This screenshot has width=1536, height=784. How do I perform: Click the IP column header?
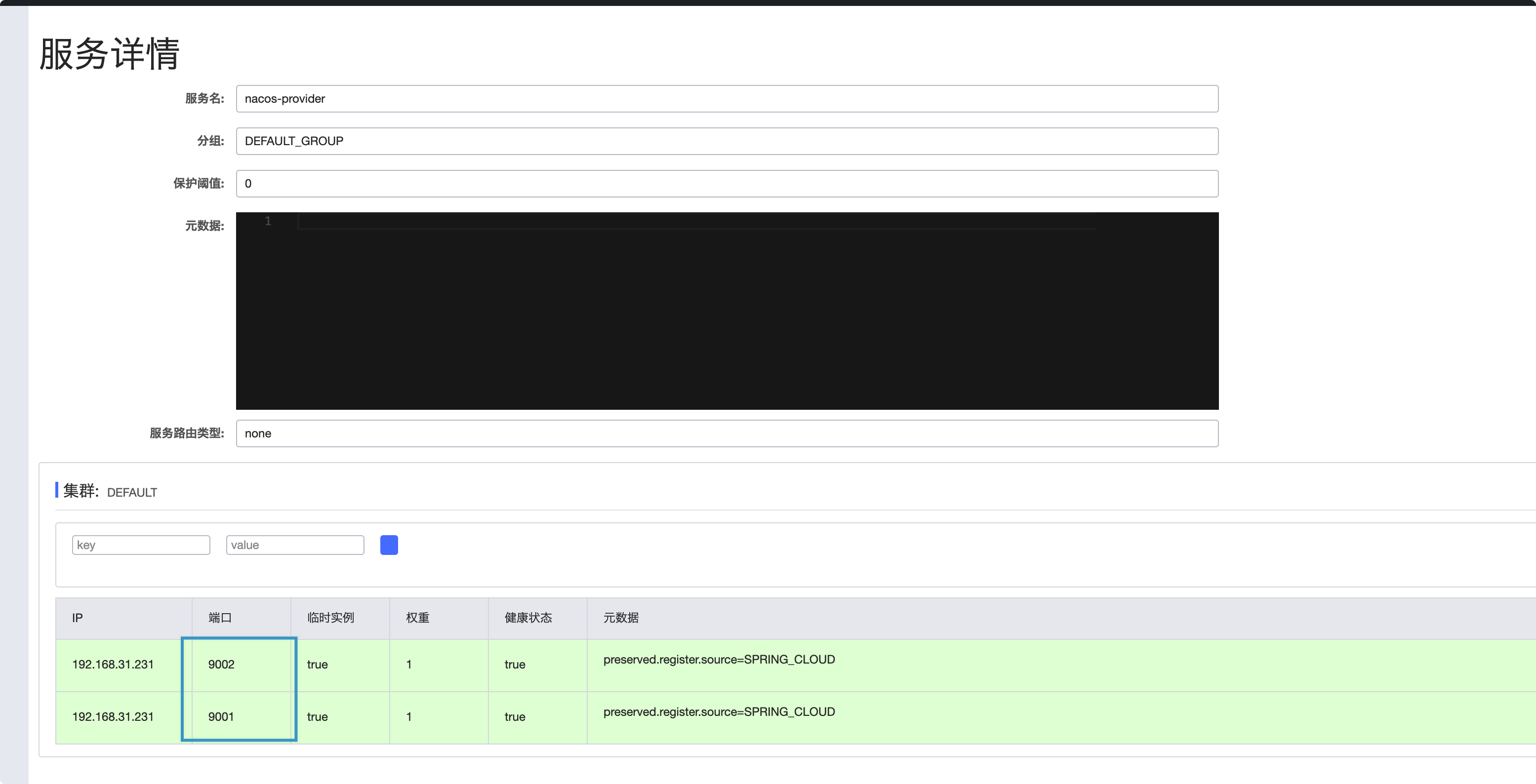[x=78, y=618]
